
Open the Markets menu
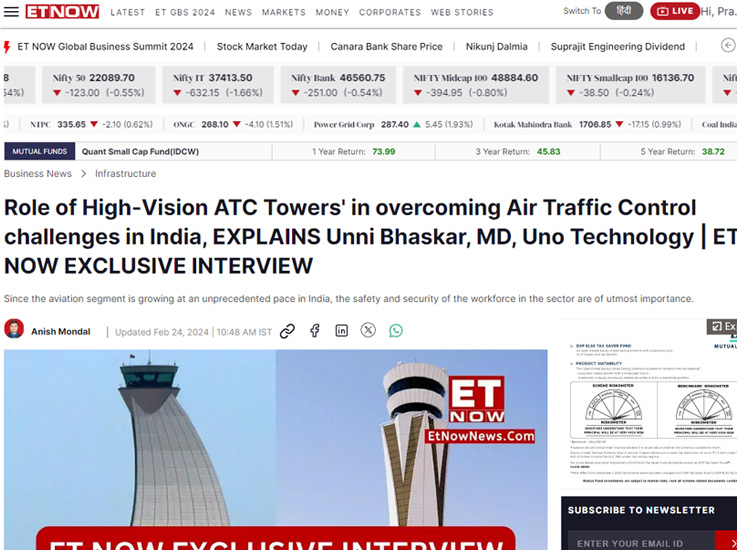pyautogui.click(x=283, y=12)
